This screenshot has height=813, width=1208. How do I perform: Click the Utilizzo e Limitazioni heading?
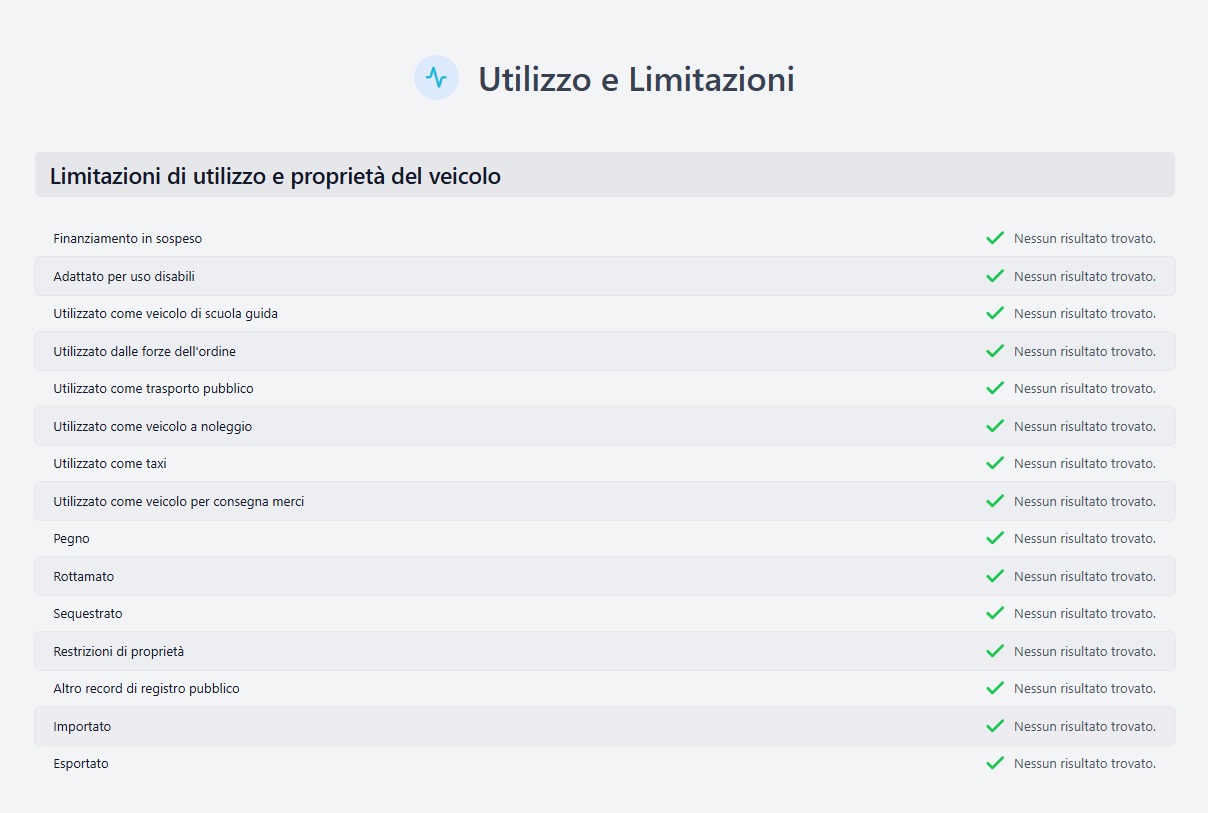[636, 79]
